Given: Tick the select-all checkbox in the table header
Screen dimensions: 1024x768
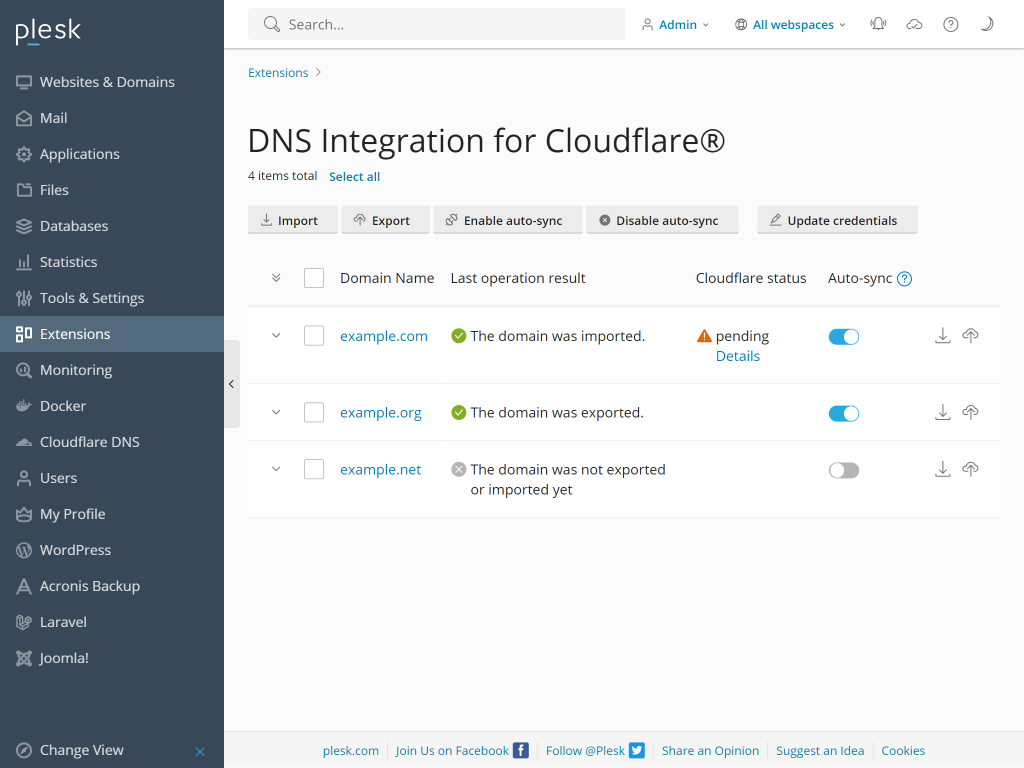Looking at the screenshot, I should (x=313, y=278).
